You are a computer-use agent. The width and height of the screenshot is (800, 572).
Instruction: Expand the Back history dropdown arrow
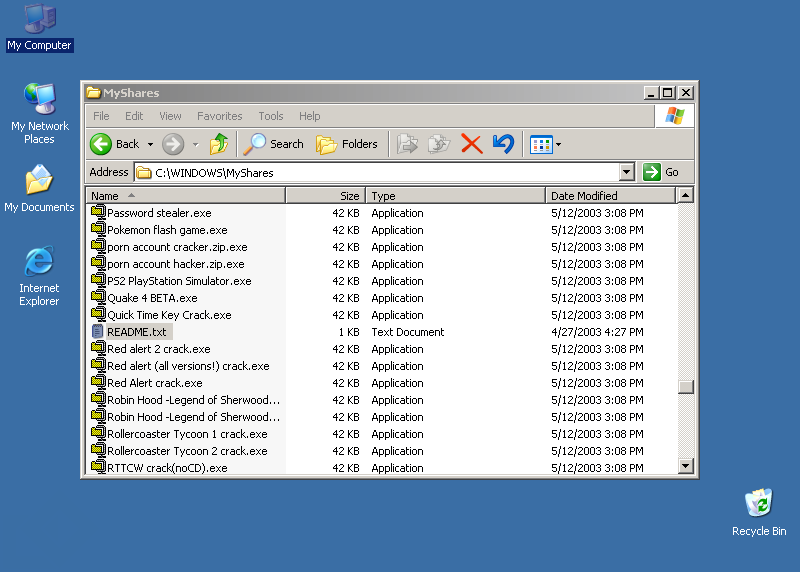tap(151, 145)
